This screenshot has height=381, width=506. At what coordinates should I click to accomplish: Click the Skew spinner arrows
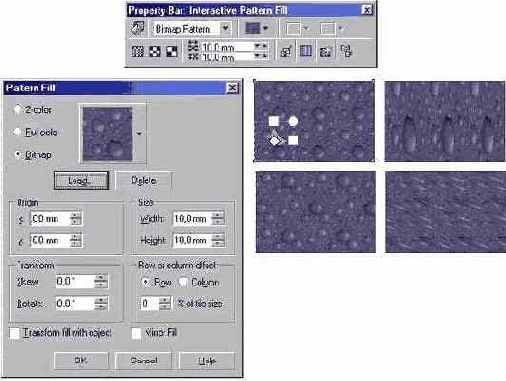[101, 281]
